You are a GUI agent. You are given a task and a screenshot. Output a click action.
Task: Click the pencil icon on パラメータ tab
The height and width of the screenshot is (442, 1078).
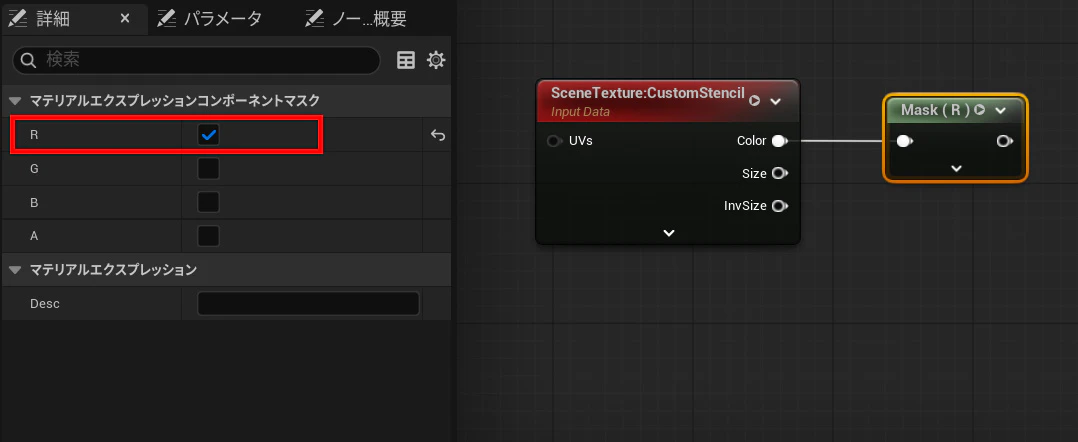point(167,19)
